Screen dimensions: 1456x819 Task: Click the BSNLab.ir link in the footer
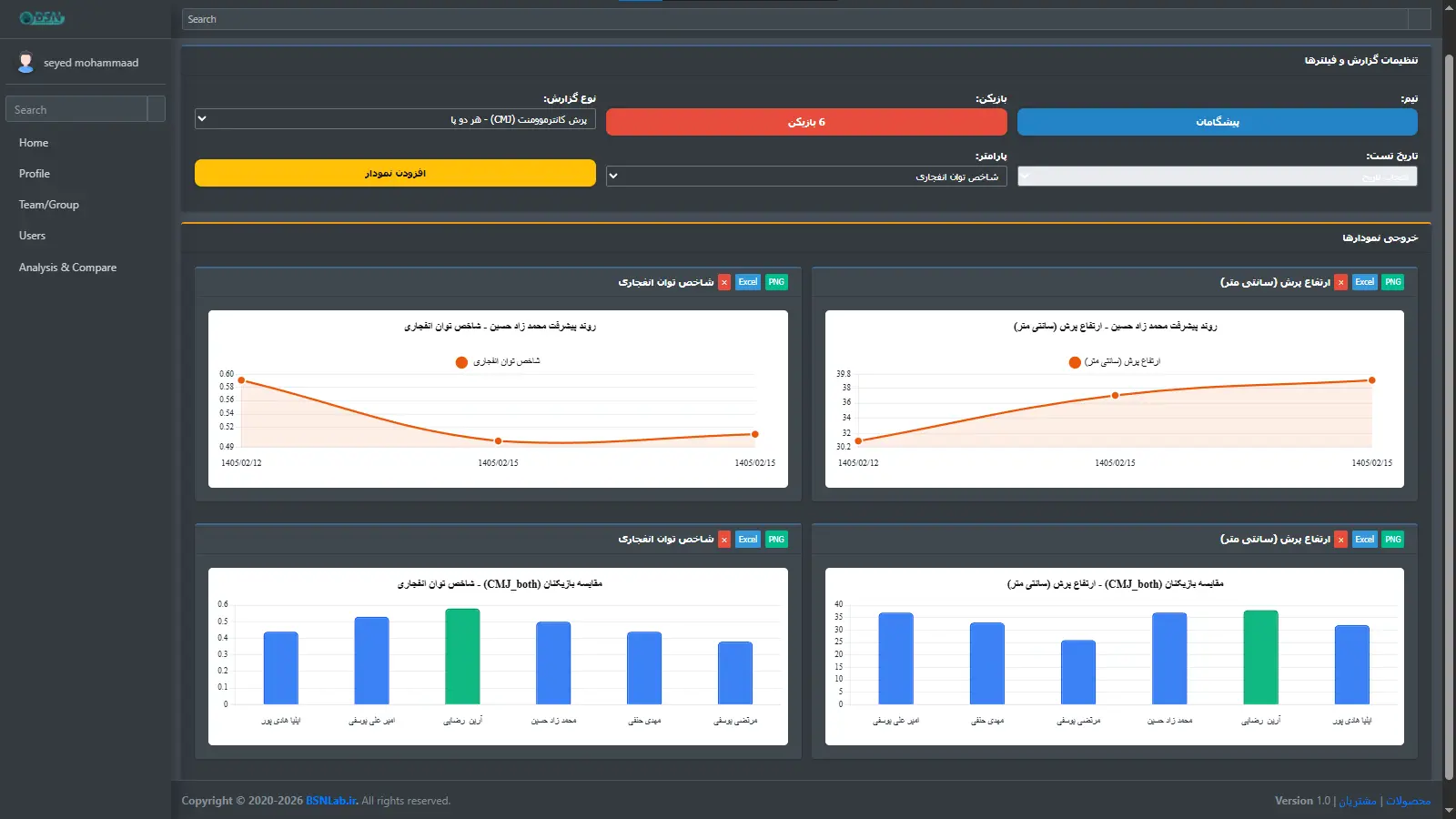[x=331, y=801]
